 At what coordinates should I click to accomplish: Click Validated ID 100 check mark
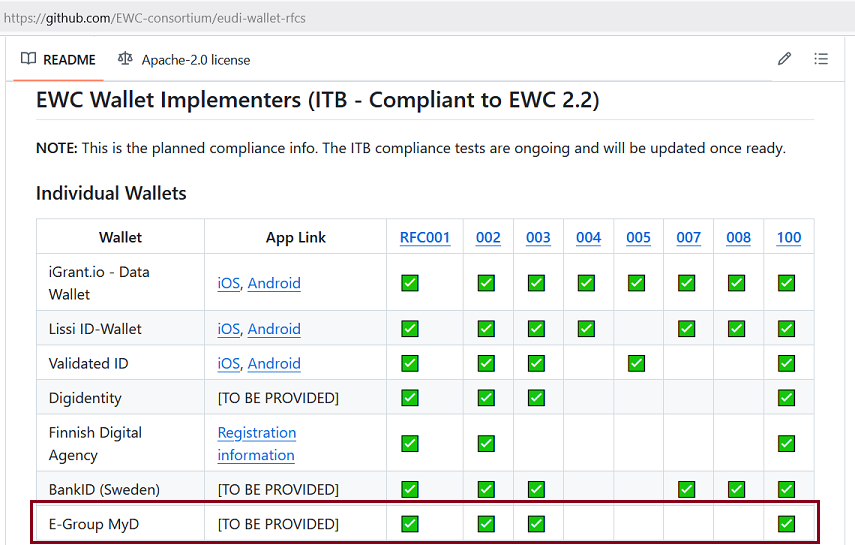pos(786,363)
